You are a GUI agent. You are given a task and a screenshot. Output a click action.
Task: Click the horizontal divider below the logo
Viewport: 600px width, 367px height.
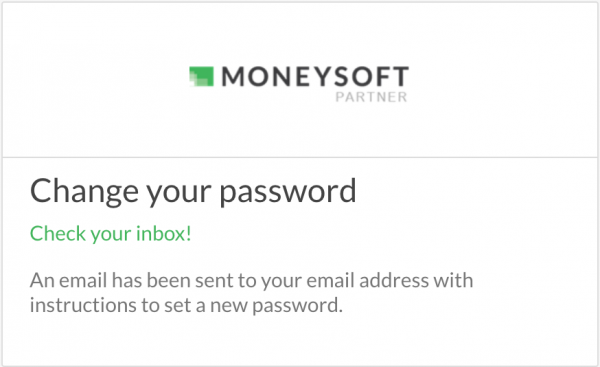[300, 157]
